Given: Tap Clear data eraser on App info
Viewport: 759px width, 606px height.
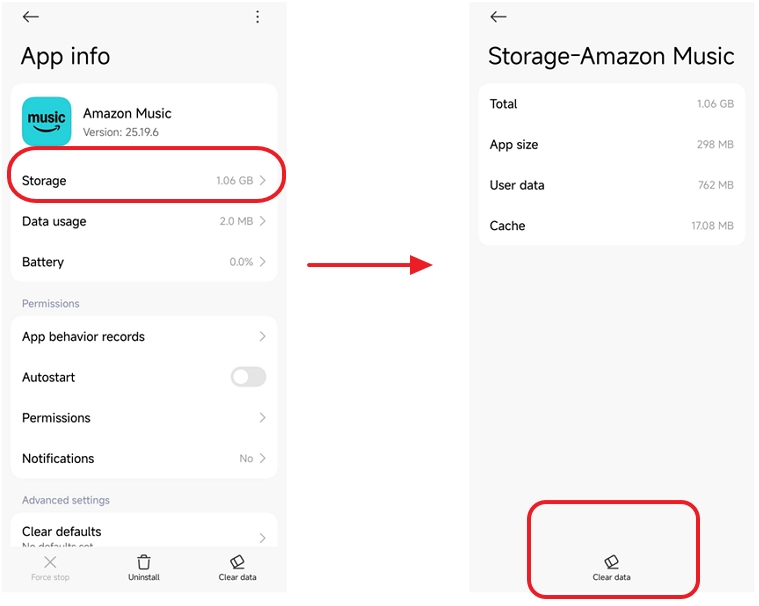Looking at the screenshot, I should tap(237, 562).
